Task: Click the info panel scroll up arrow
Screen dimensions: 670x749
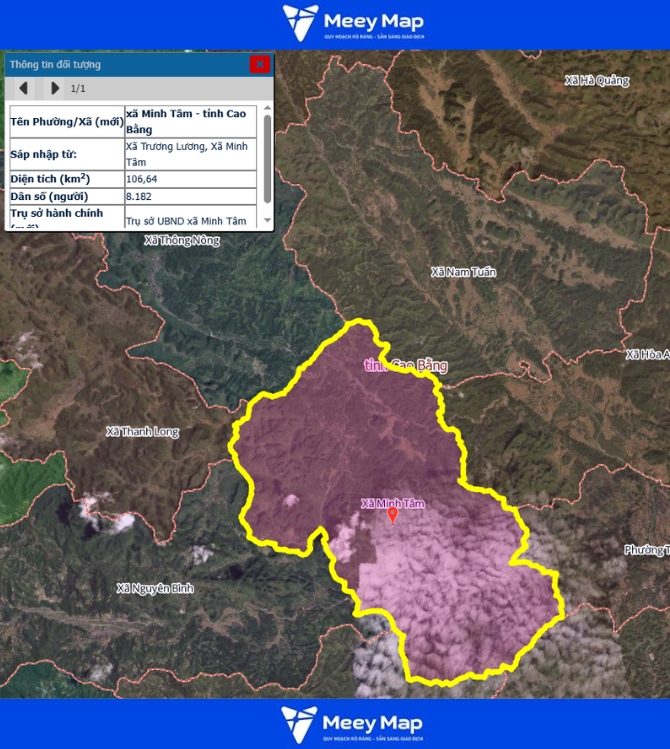Action: (267, 109)
